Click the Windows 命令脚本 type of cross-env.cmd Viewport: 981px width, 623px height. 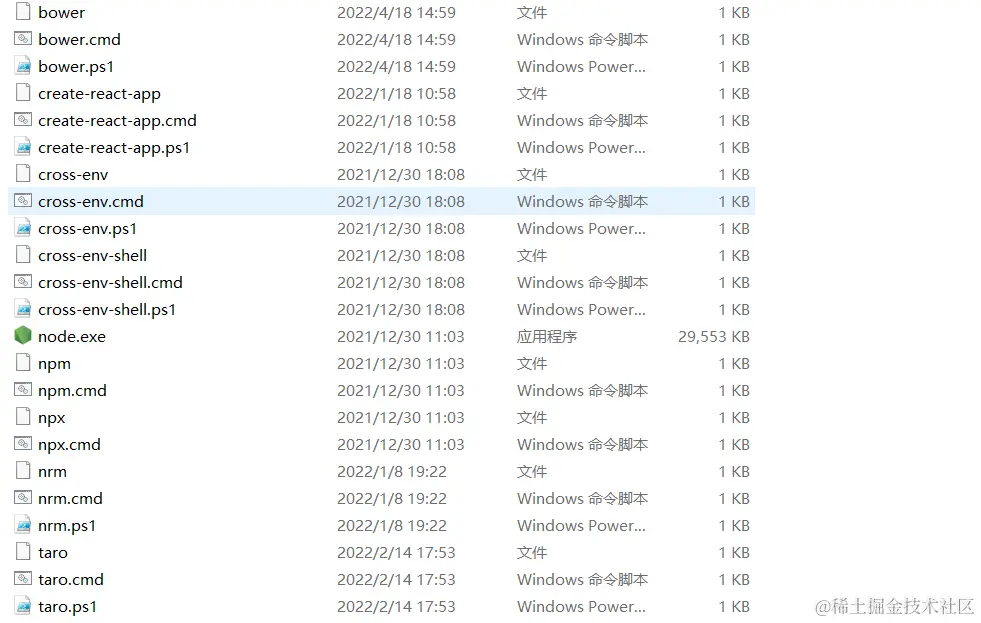point(582,201)
